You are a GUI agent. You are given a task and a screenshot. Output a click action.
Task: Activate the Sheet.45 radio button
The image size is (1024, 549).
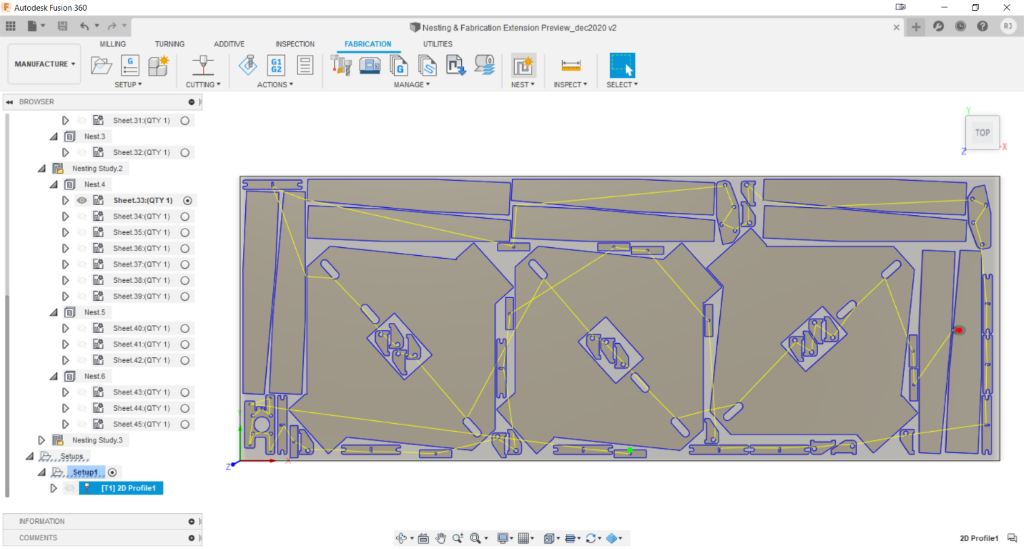click(x=186, y=424)
